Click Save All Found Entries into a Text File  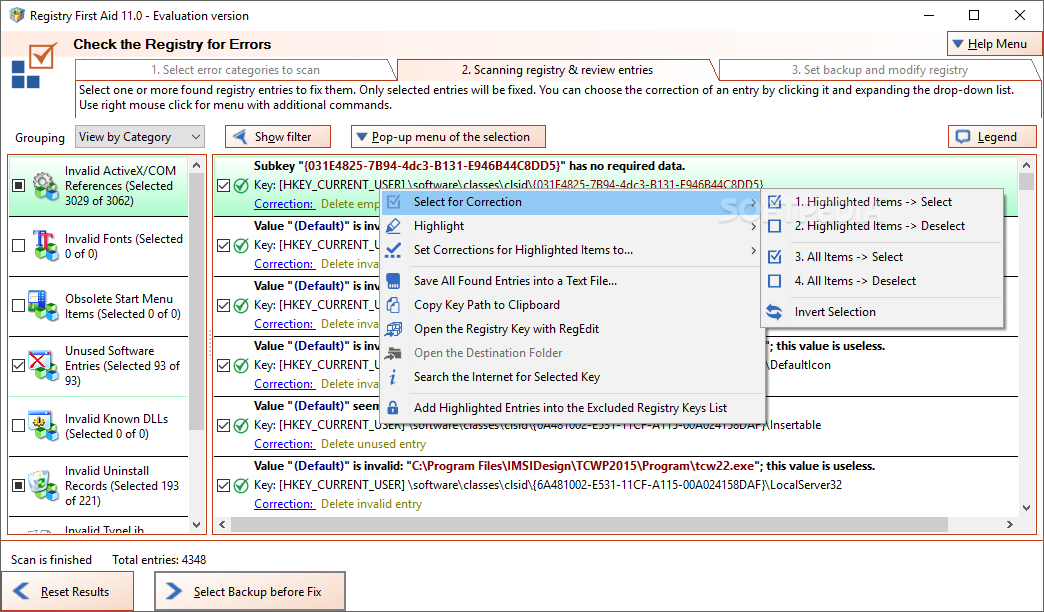point(573,281)
